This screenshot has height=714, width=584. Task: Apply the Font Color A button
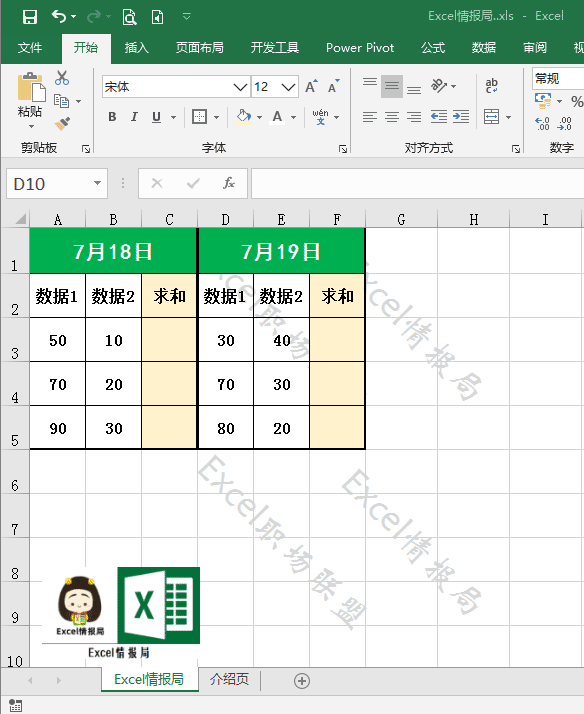(x=277, y=117)
